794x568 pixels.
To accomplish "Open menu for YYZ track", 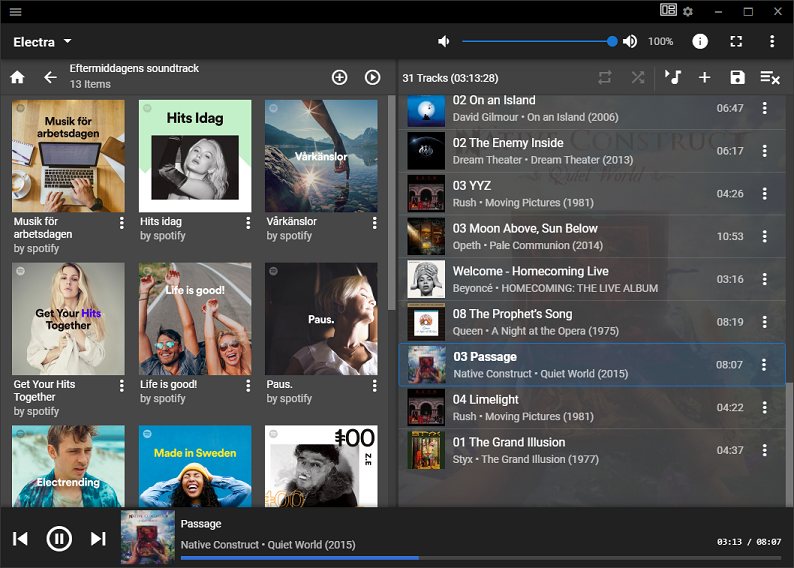I will pyautogui.click(x=765, y=193).
